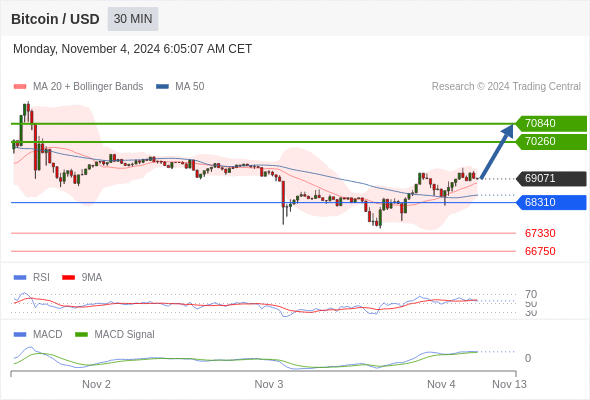The height and width of the screenshot is (400, 590).
Task: Click the 9MA red legend icon
Action: click(68, 278)
